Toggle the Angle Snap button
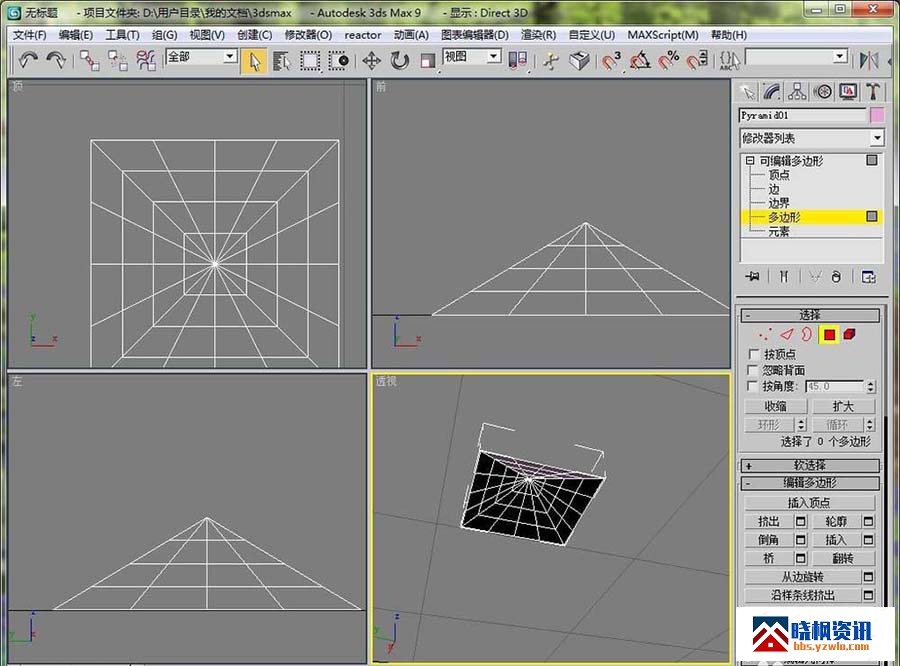The image size is (900, 666). tap(640, 61)
